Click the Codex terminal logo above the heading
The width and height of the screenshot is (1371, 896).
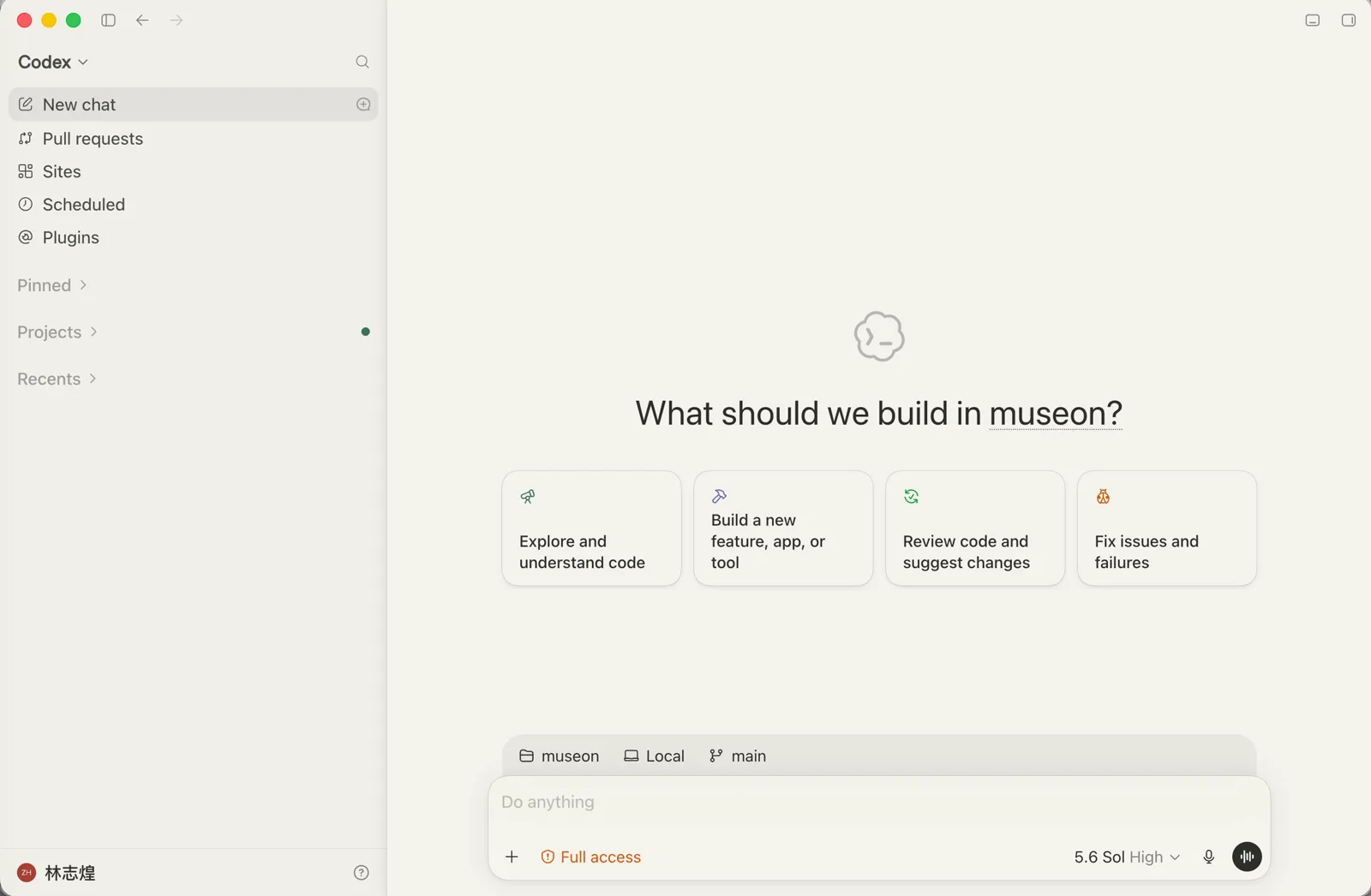pos(879,336)
